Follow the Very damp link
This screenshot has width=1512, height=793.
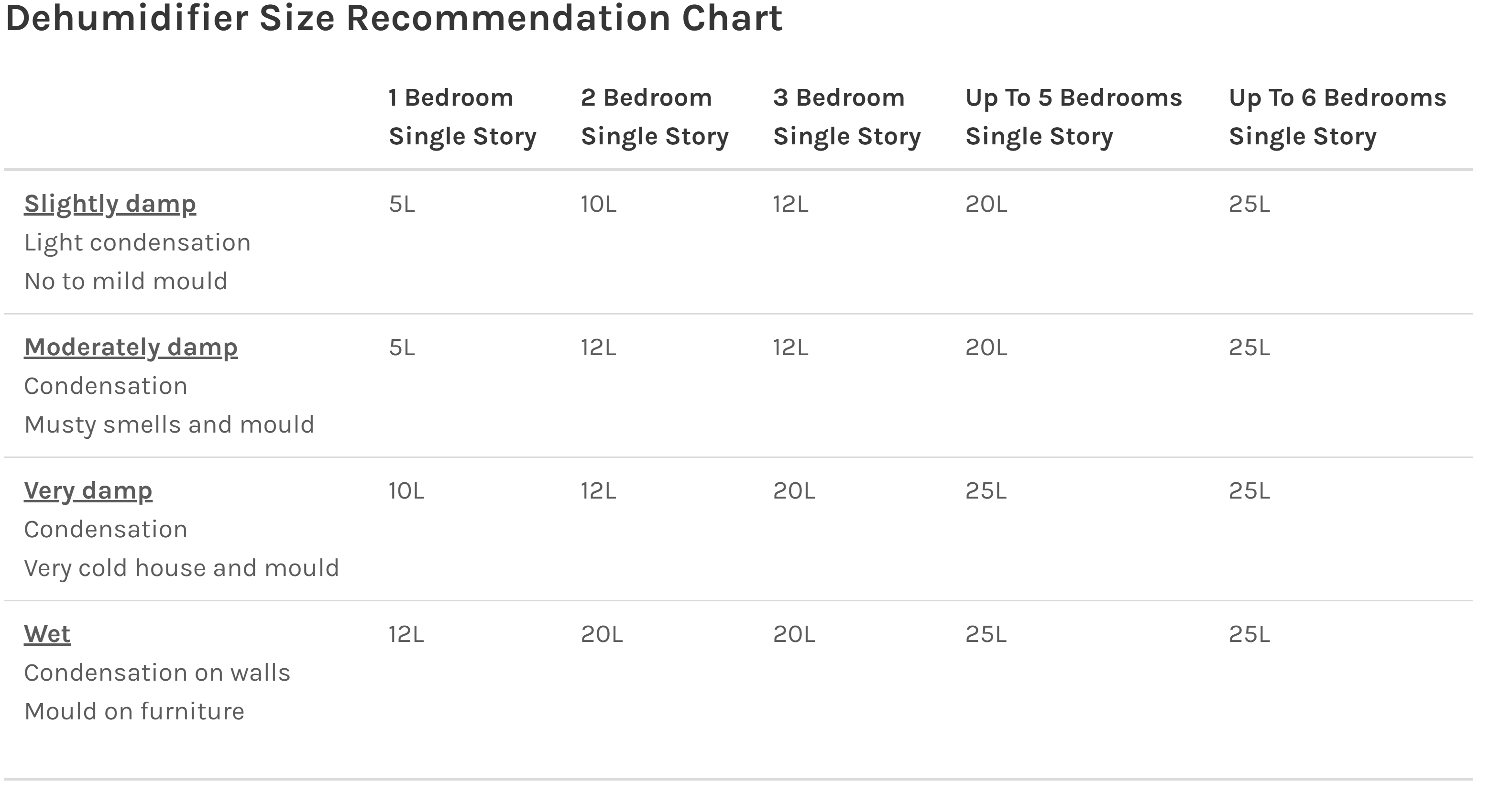(88, 491)
